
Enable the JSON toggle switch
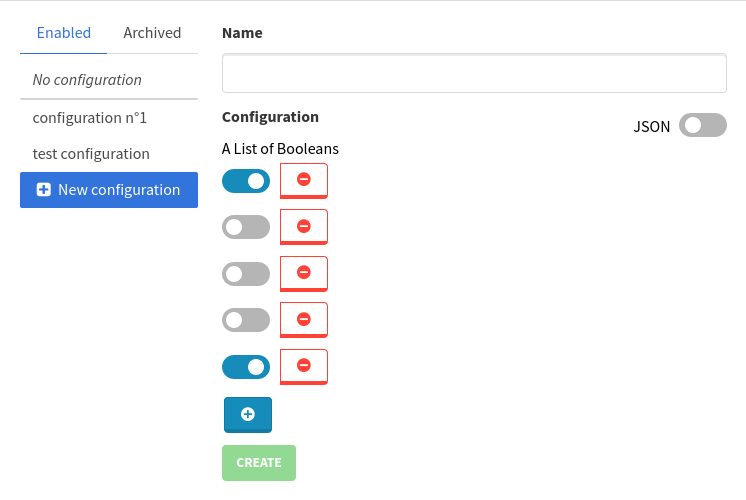(702, 126)
